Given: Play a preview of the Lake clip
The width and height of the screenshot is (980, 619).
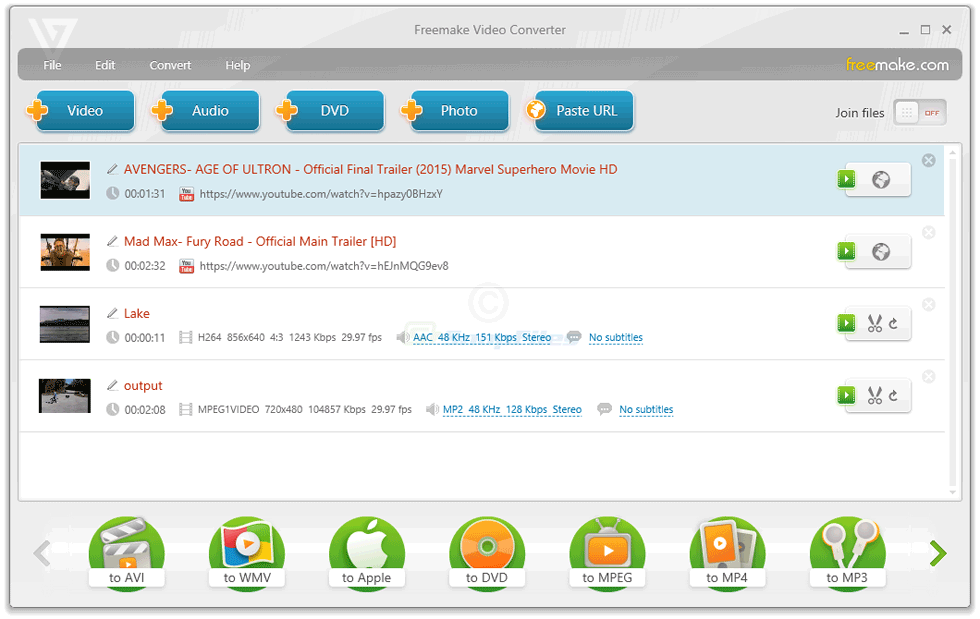Looking at the screenshot, I should (846, 323).
